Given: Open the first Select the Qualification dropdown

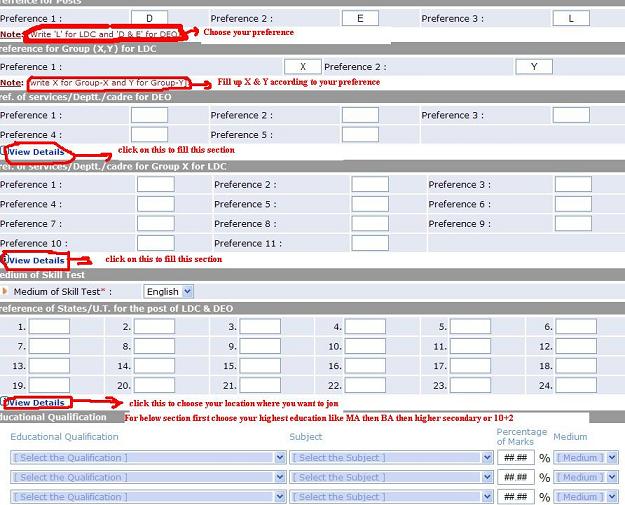Looking at the screenshot, I should point(148,458).
